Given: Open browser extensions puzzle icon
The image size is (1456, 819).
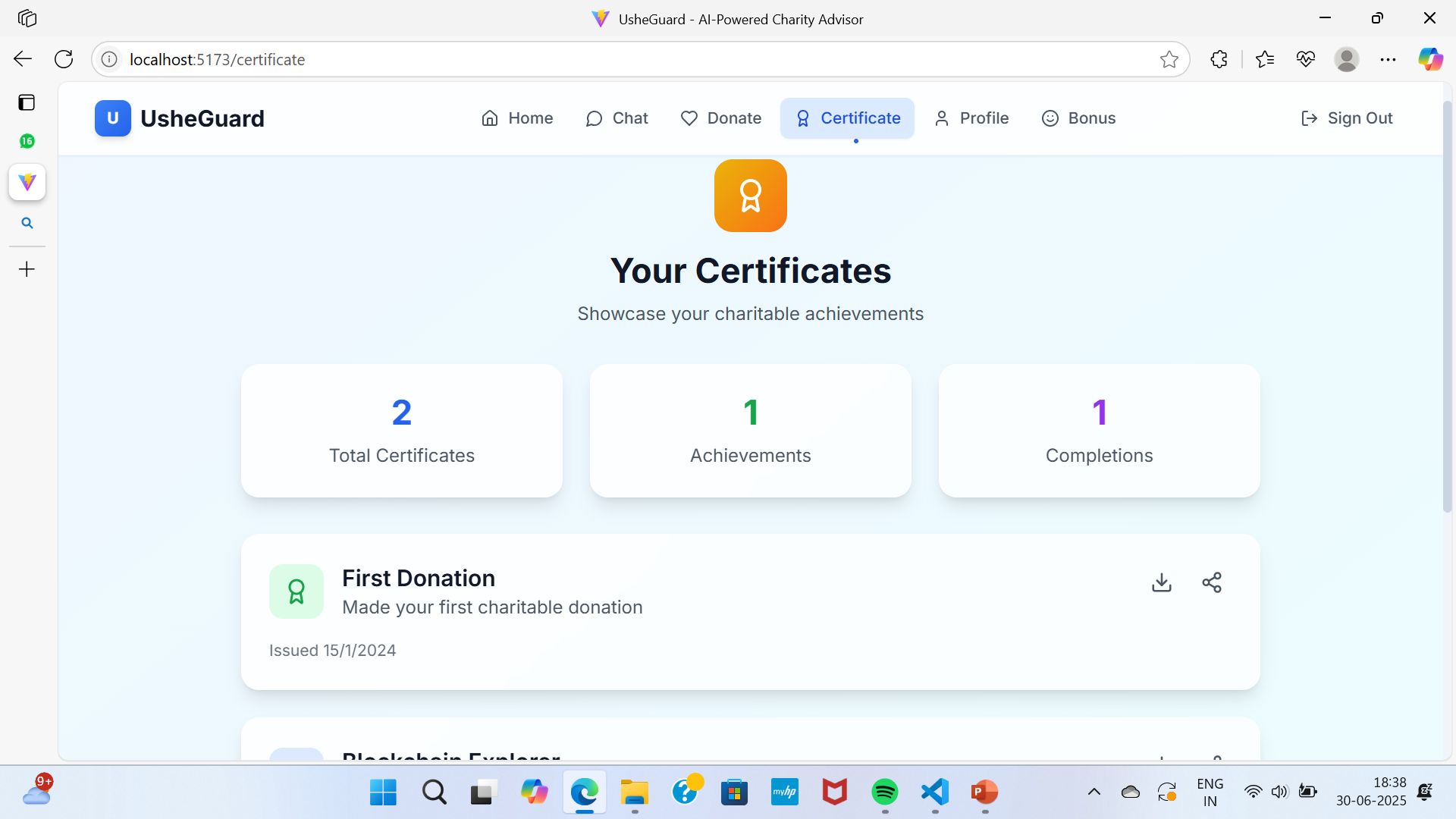Looking at the screenshot, I should (1219, 59).
